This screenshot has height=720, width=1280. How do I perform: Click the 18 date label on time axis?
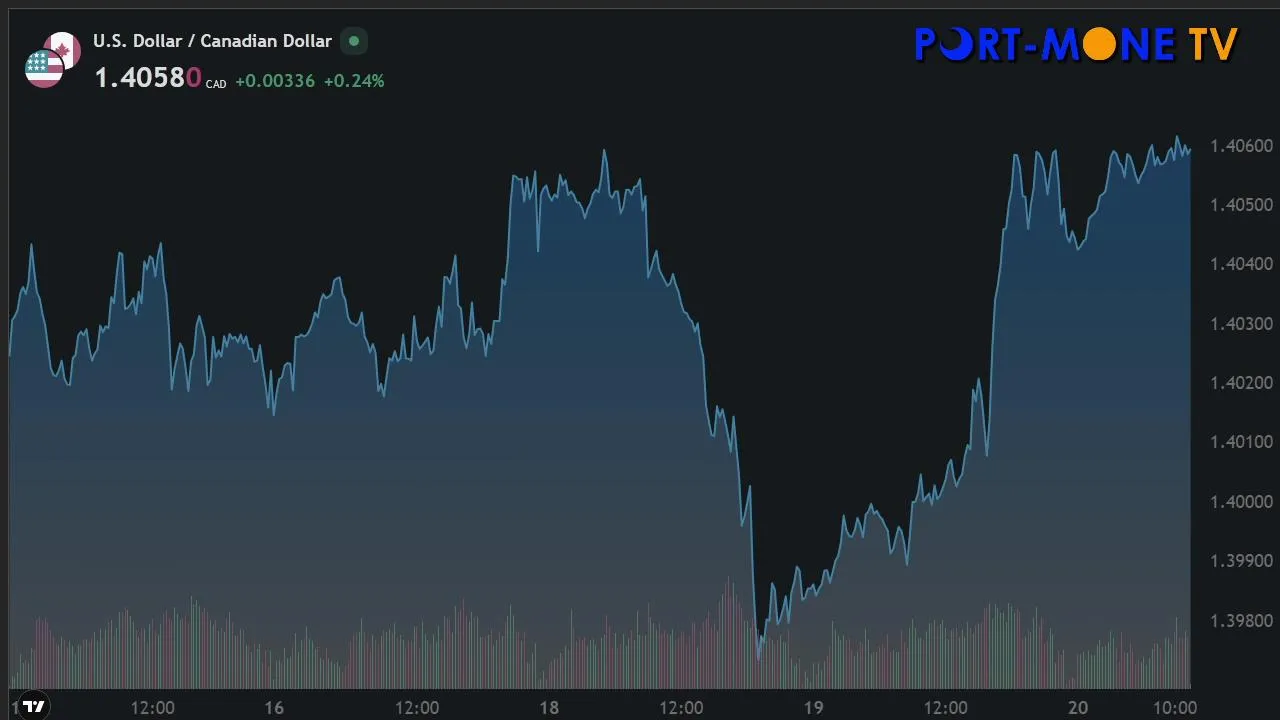pyautogui.click(x=549, y=708)
